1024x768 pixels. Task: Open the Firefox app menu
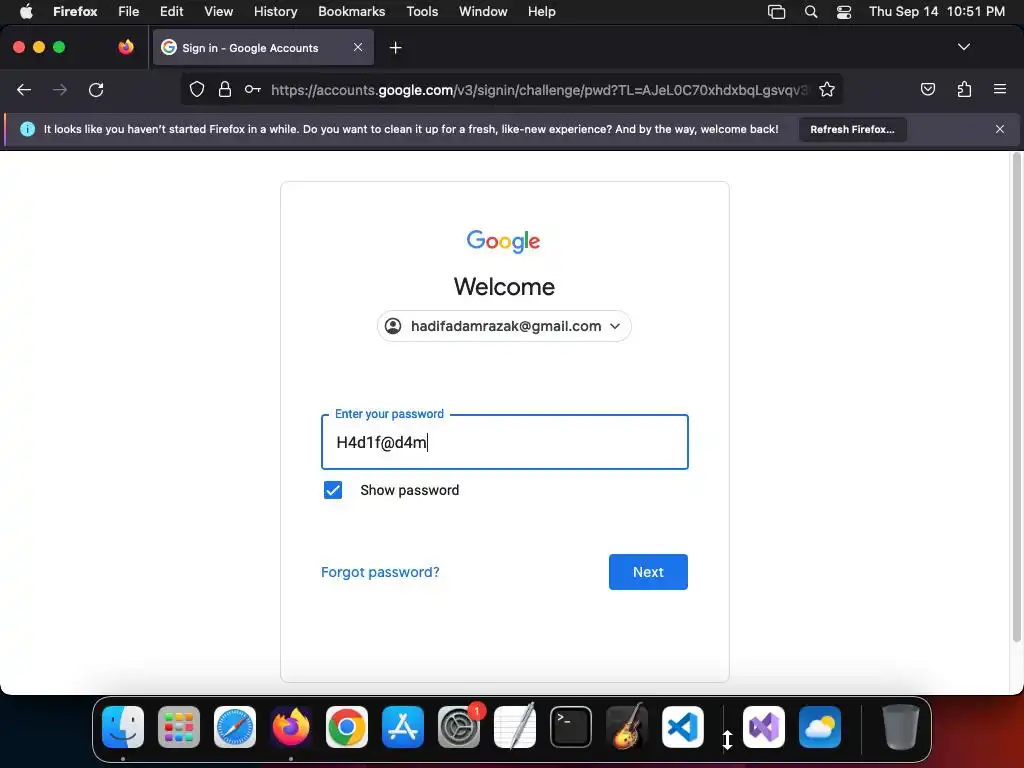pyautogui.click(x=75, y=11)
